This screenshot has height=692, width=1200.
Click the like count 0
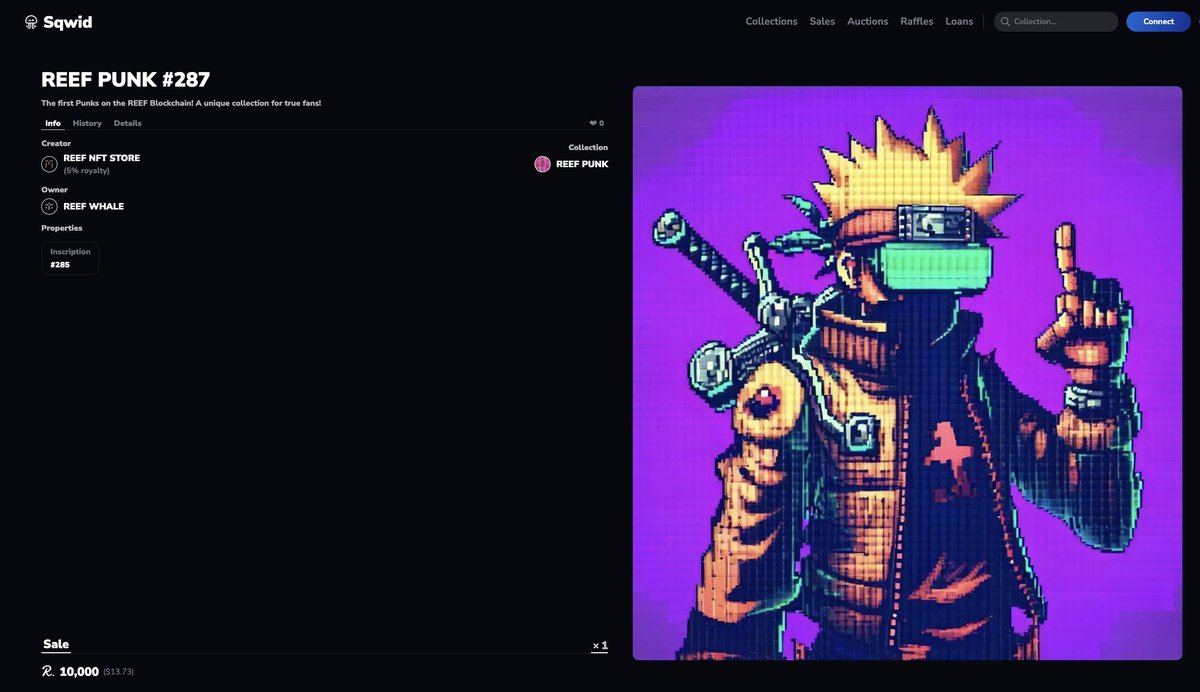pyautogui.click(x=601, y=123)
